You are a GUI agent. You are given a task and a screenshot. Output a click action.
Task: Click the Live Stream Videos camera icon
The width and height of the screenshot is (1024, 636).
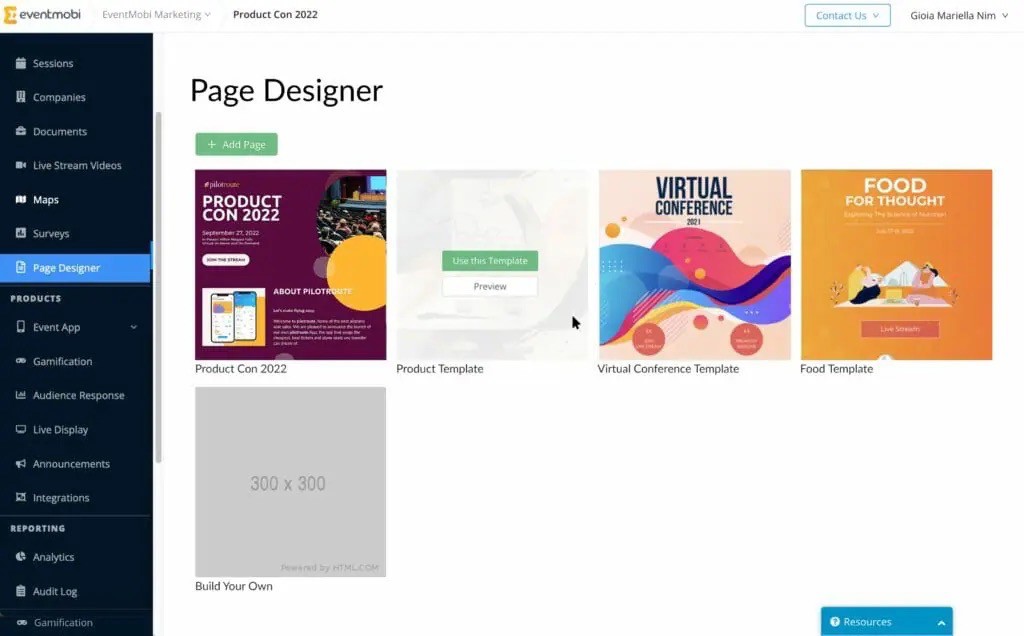21,165
